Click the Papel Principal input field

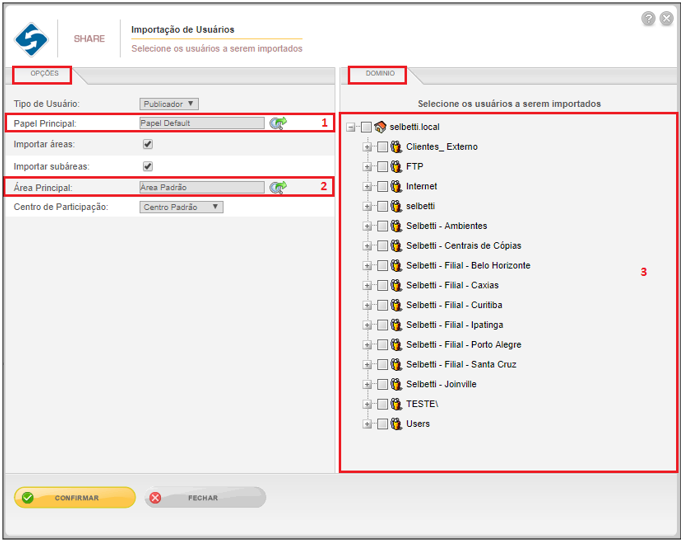click(x=202, y=123)
